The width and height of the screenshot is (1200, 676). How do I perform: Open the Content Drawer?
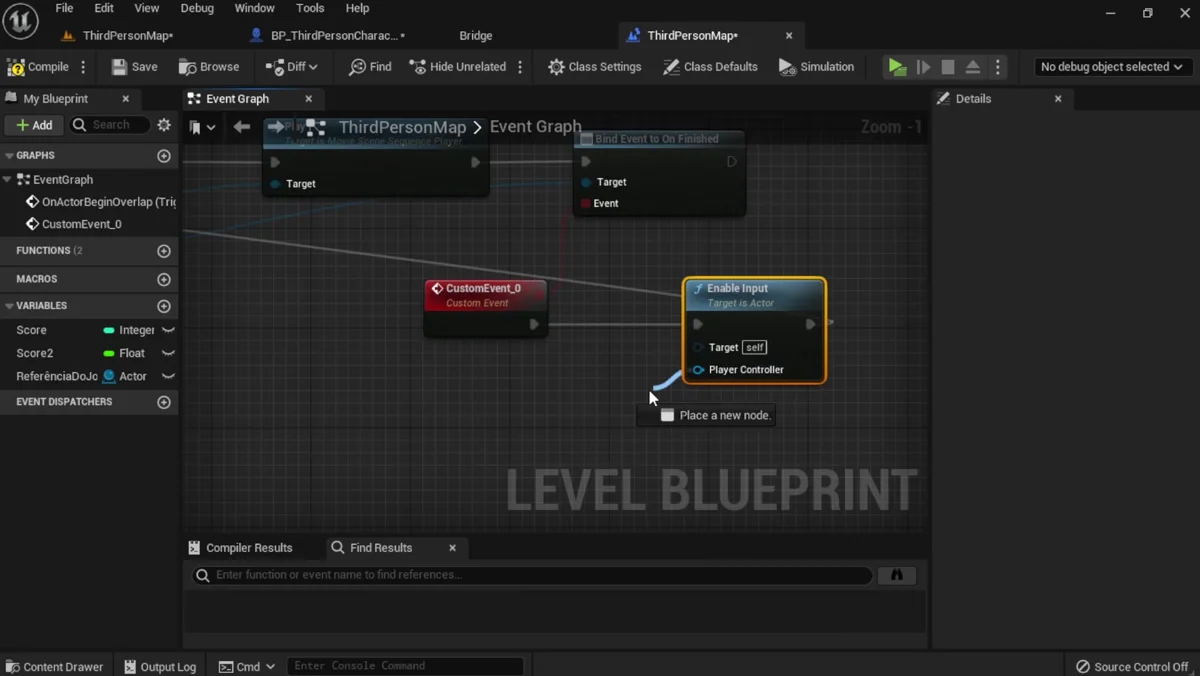pos(54,666)
